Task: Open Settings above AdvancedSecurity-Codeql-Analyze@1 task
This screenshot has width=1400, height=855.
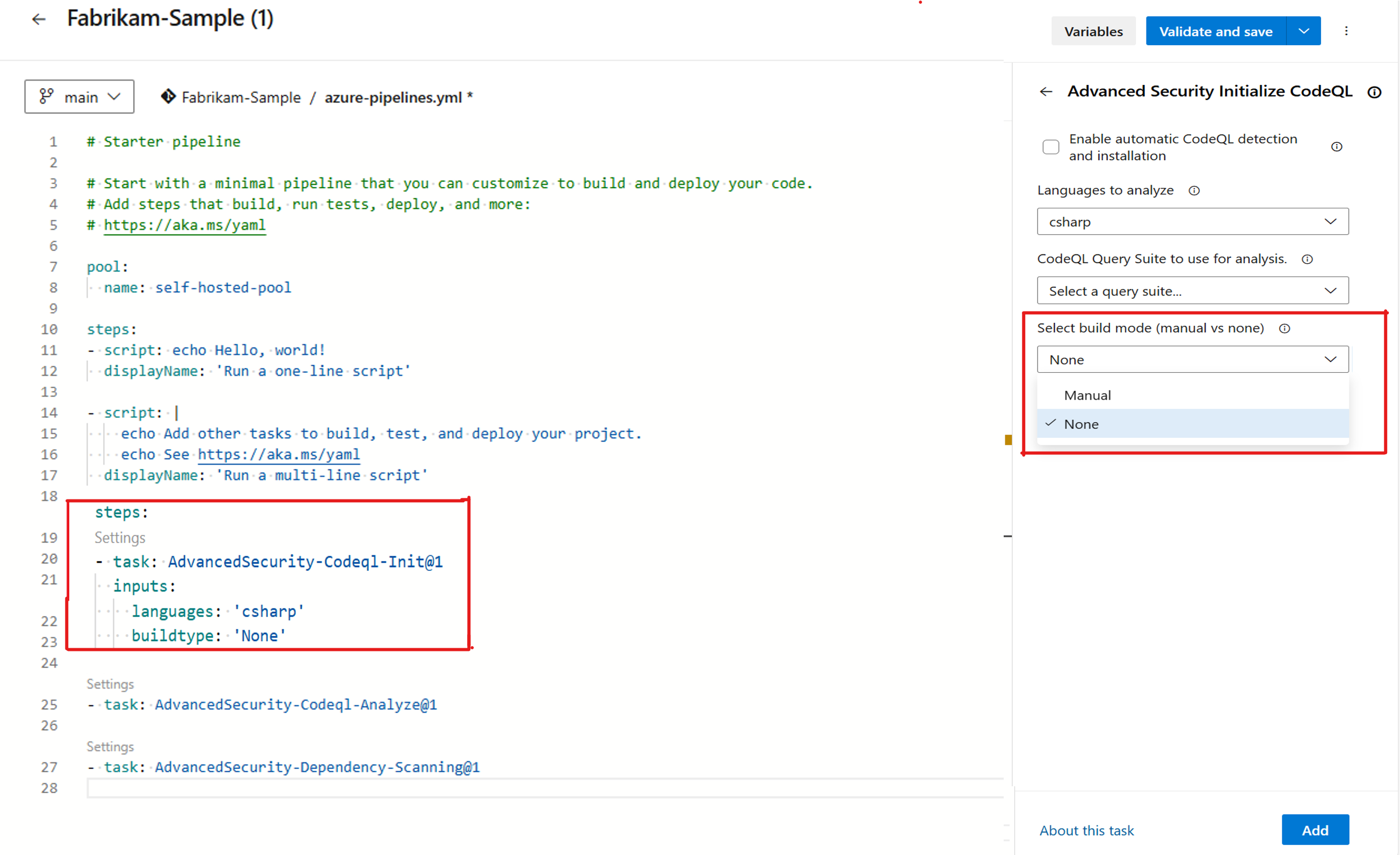Action: click(110, 684)
